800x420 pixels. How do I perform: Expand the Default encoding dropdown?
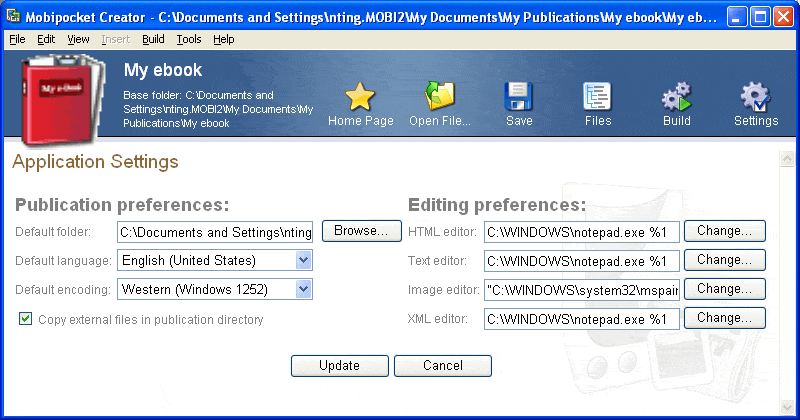tap(304, 289)
